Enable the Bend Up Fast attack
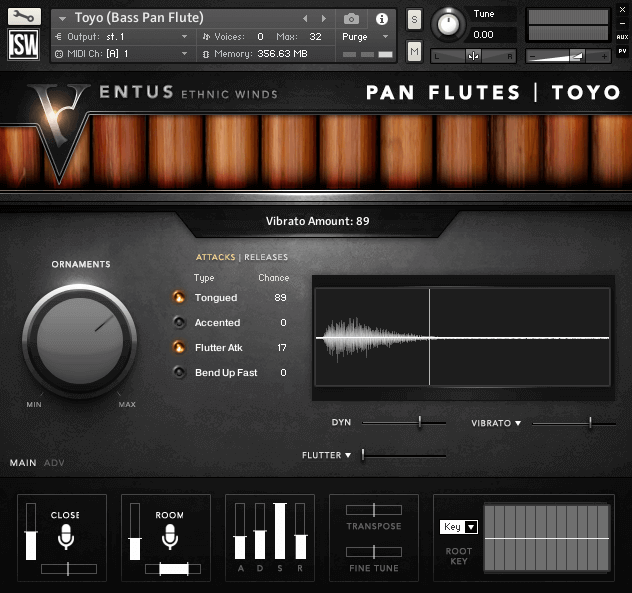Image resolution: width=632 pixels, height=593 pixels. pos(179,372)
